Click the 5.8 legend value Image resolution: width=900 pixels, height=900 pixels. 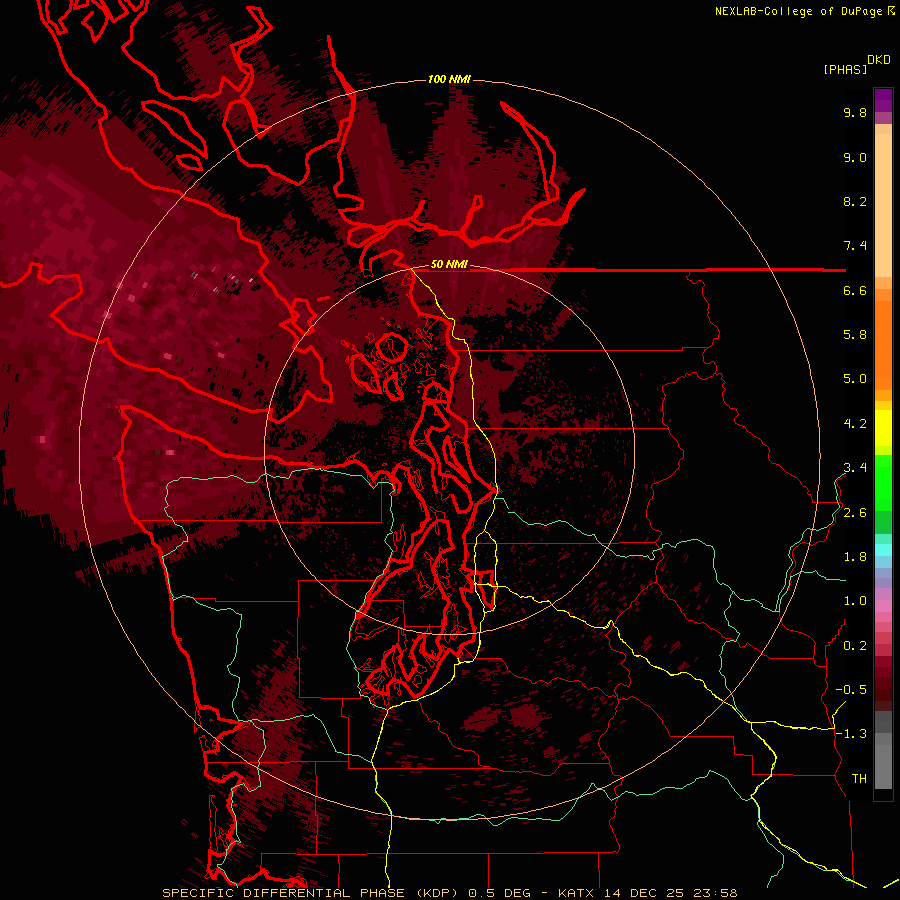point(855,335)
